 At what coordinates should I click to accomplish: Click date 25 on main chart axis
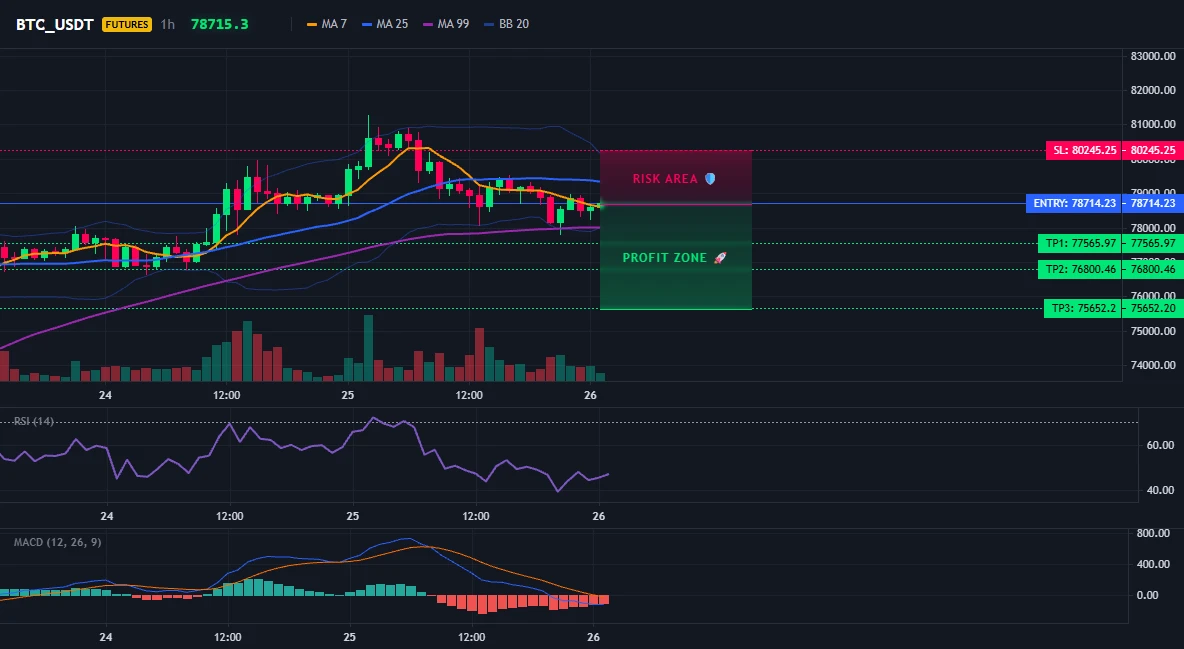(x=347, y=395)
